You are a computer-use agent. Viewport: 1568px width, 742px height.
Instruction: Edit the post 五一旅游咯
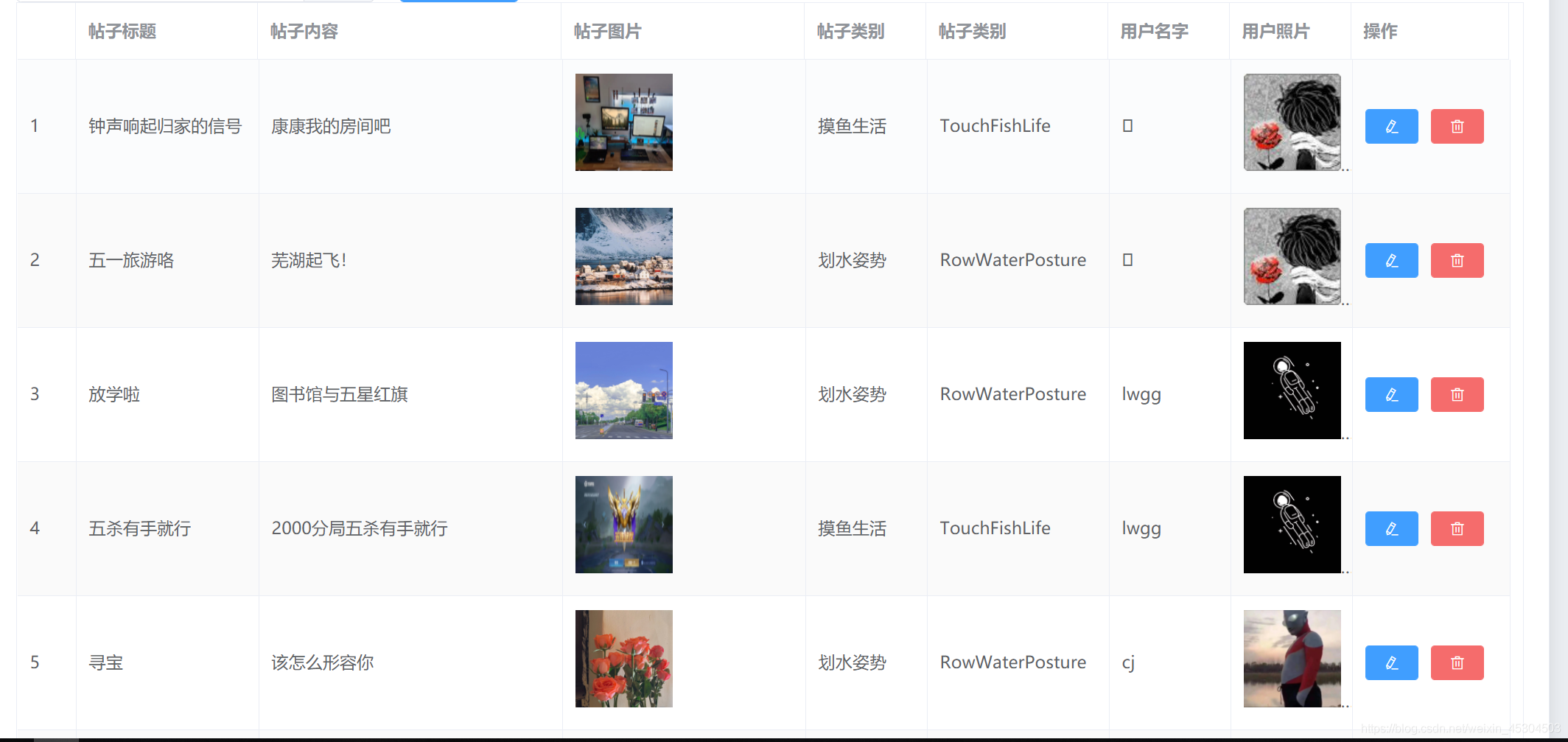tap(1391, 261)
